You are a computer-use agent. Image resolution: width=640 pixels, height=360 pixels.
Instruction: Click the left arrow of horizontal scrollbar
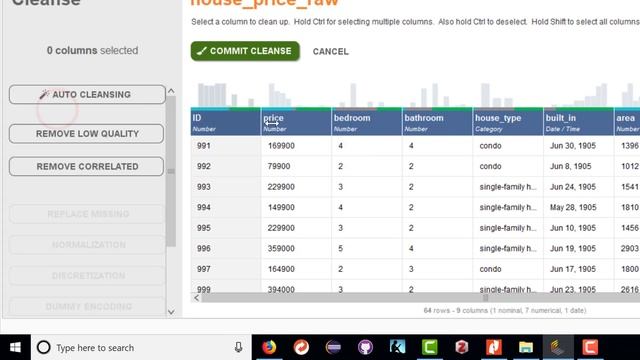click(196, 298)
